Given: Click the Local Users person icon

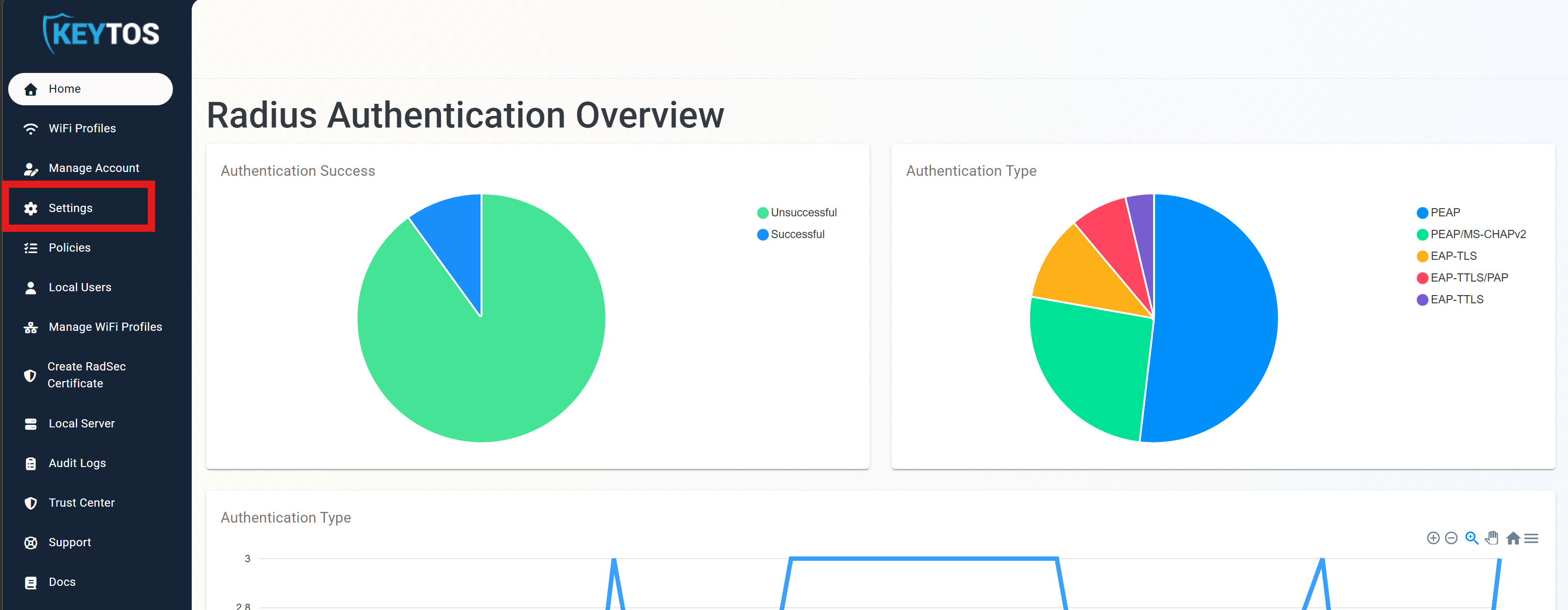Looking at the screenshot, I should 30,287.
